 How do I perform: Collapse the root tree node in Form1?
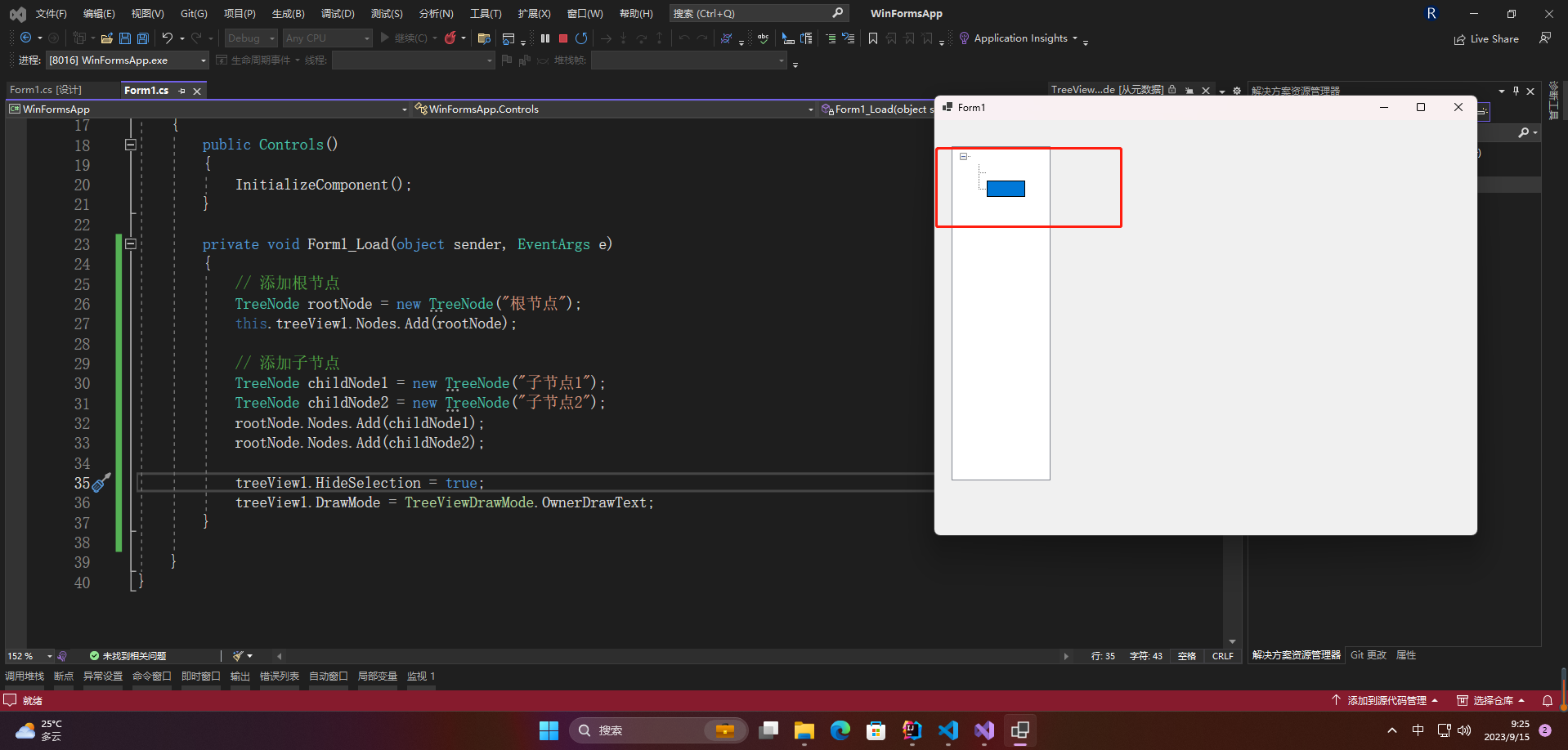964,156
